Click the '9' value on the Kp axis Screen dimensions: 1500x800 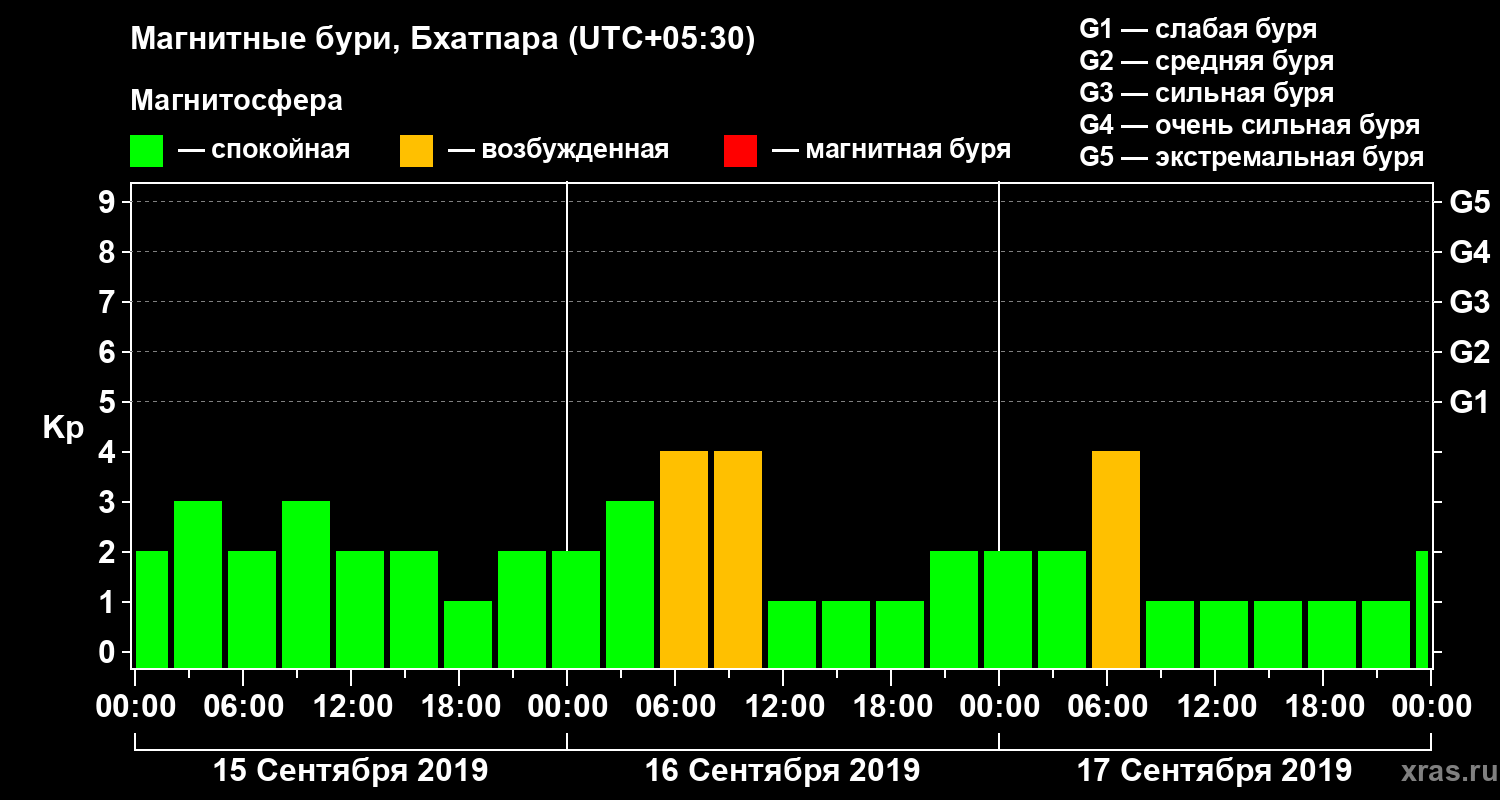[109, 202]
